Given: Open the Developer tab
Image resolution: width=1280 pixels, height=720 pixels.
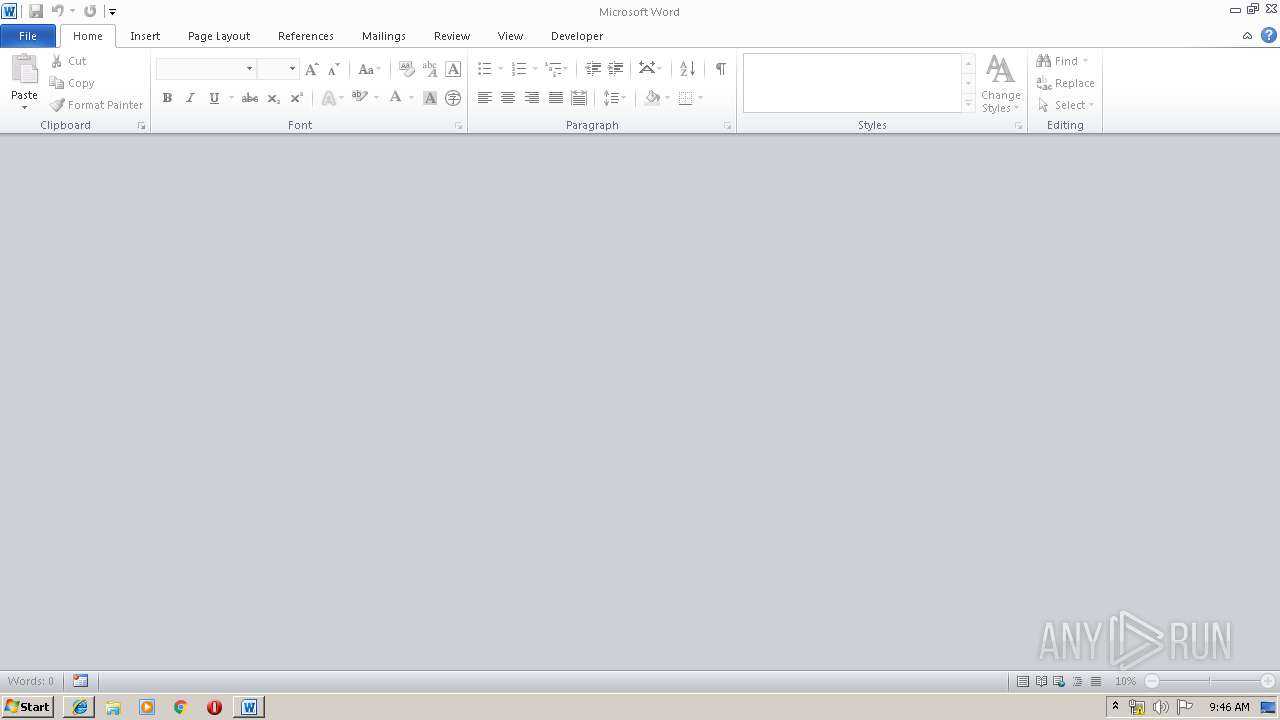Looking at the screenshot, I should pyautogui.click(x=577, y=36).
